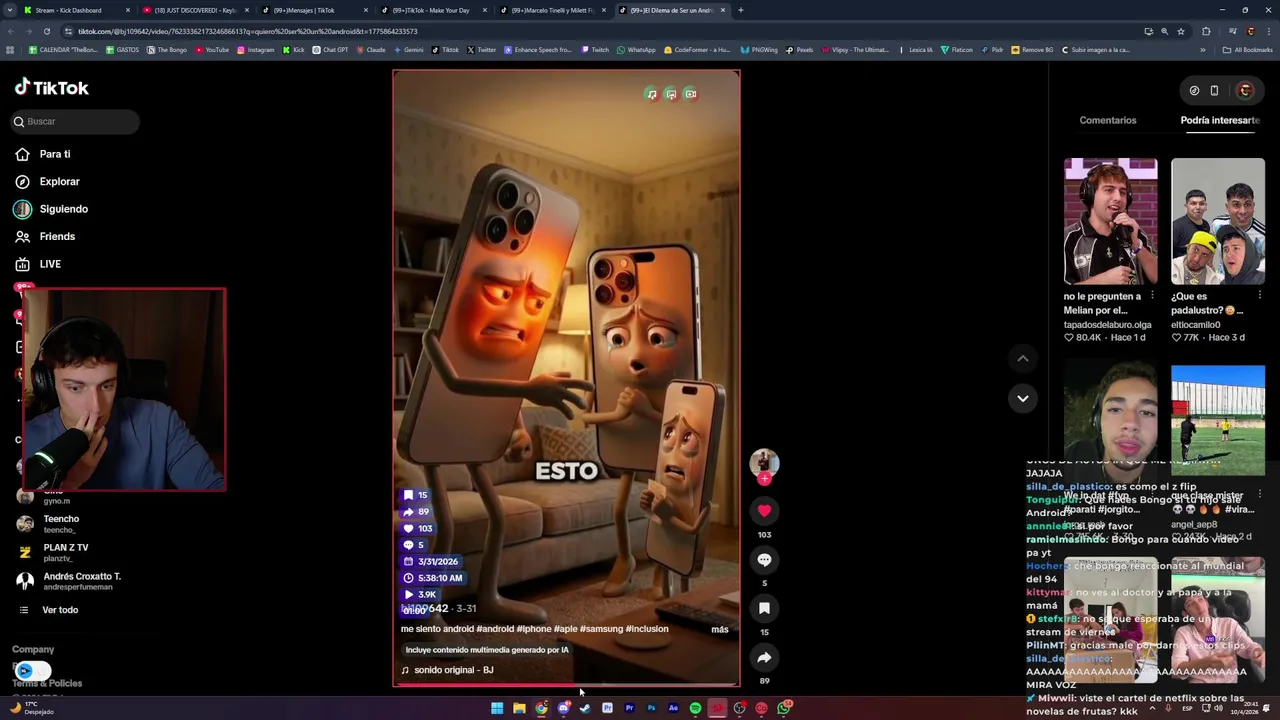Open Photoshop from the taskbar
Image resolution: width=1280 pixels, height=720 pixels.
click(651, 708)
